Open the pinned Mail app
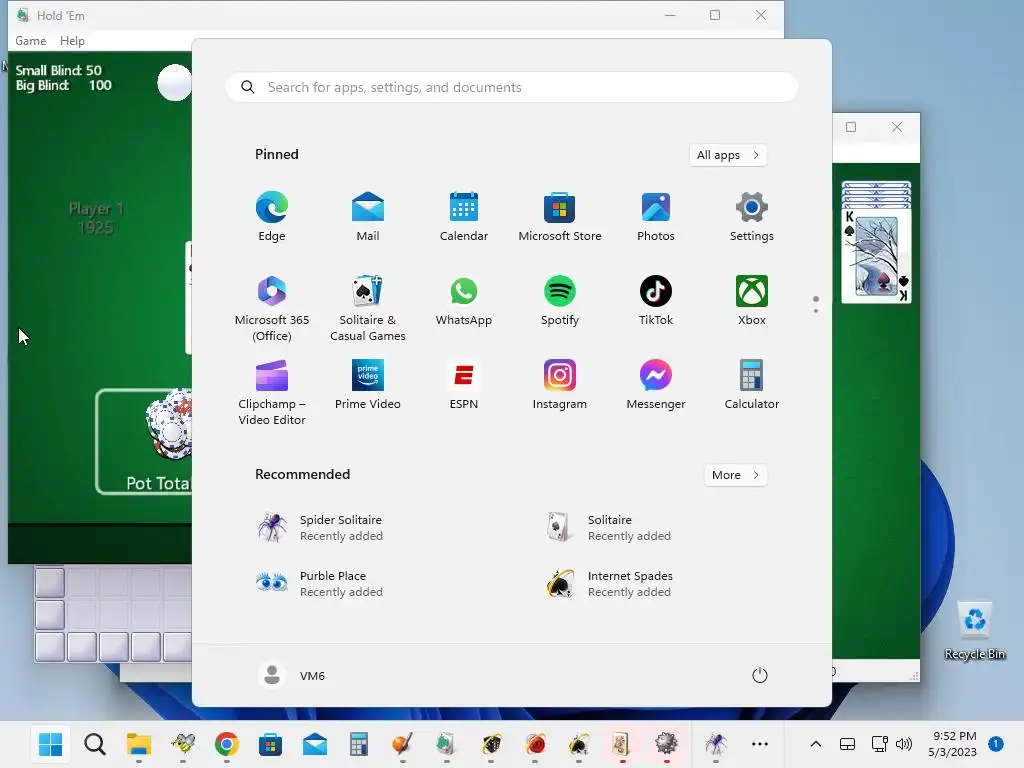 coord(368,217)
